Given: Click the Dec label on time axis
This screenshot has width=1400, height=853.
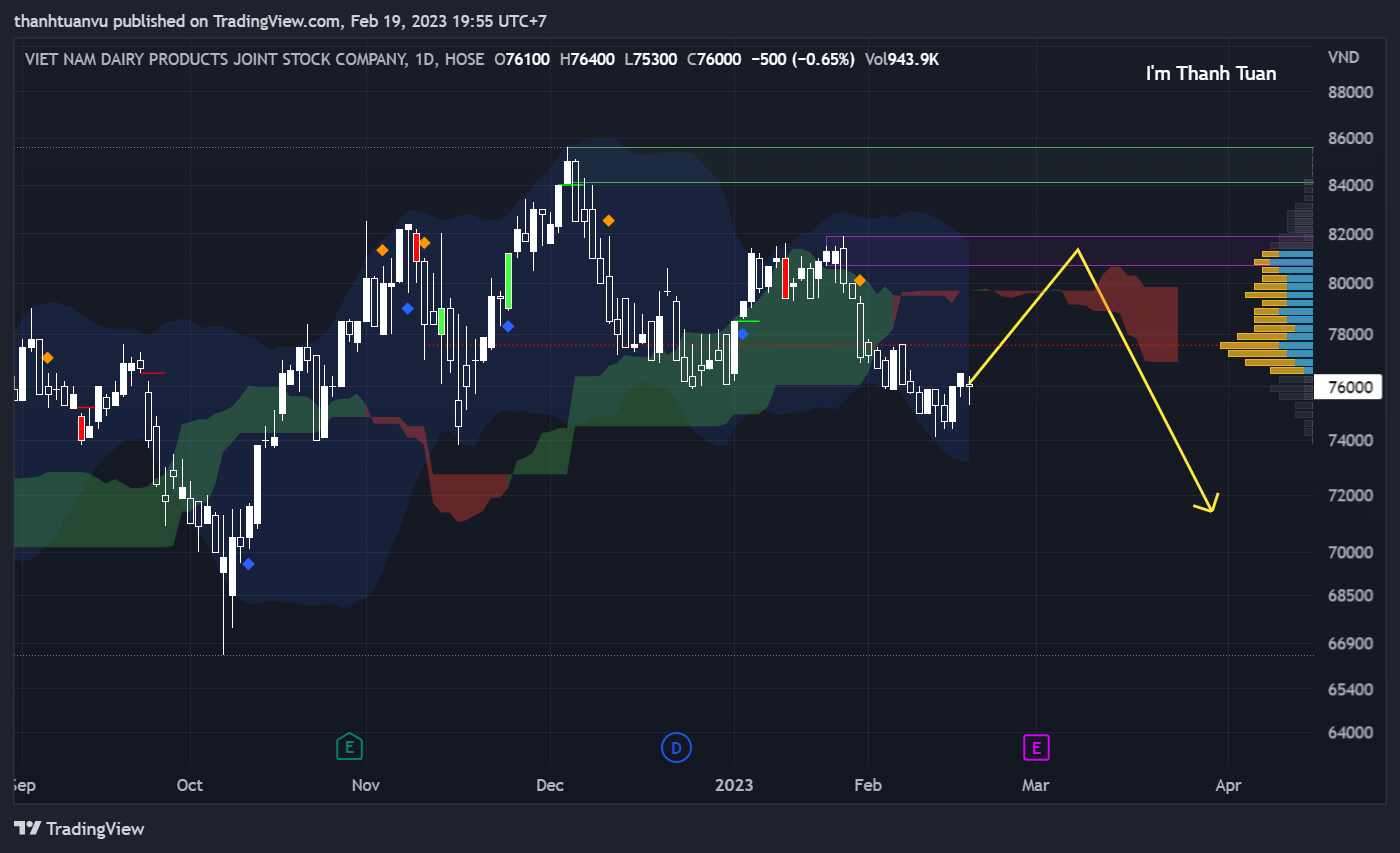Looking at the screenshot, I should click(549, 785).
